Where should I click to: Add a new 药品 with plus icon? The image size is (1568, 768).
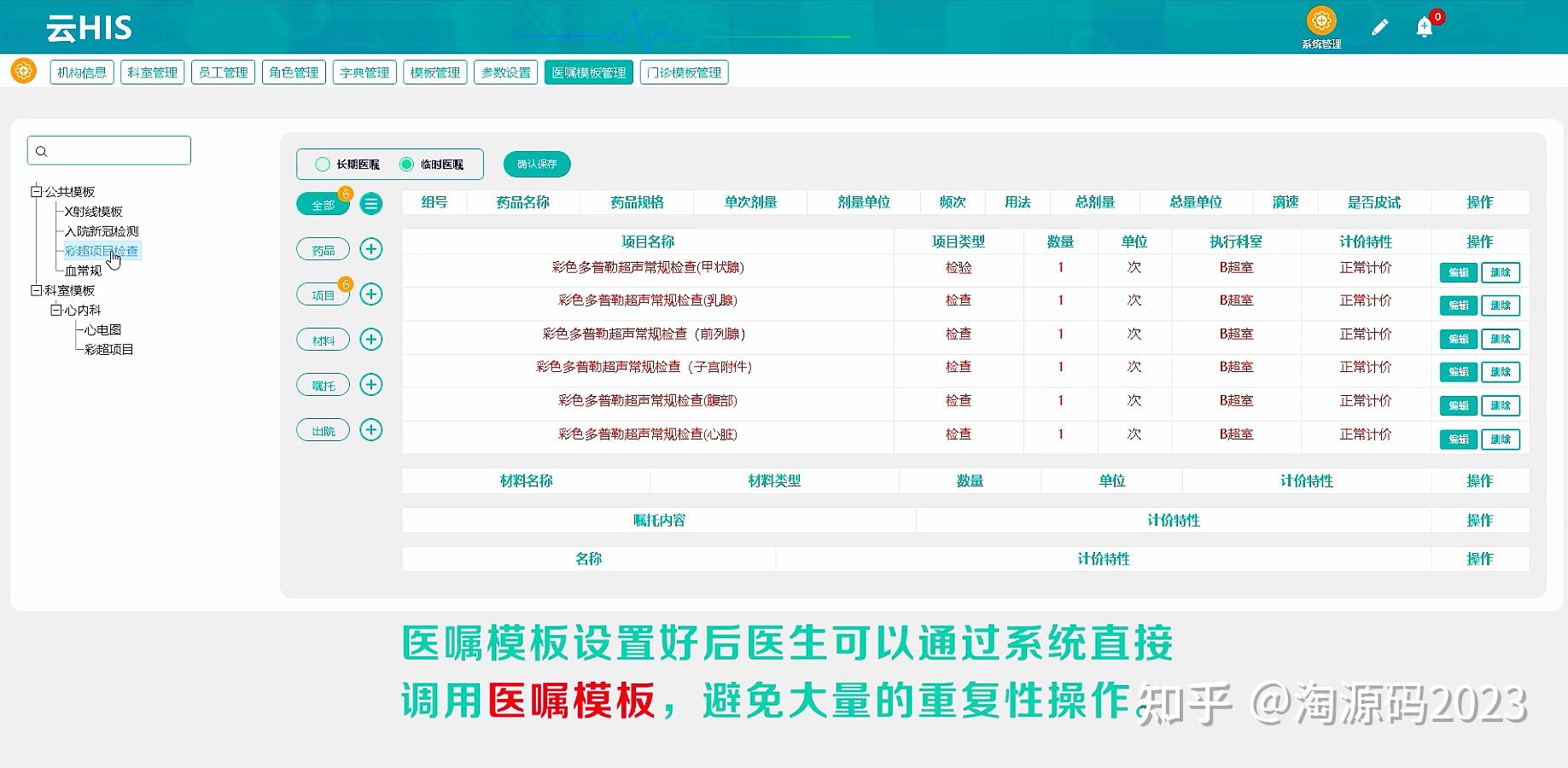click(370, 249)
